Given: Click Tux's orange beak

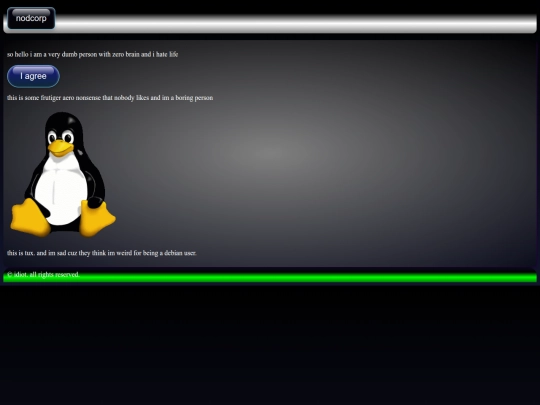Looking at the screenshot, I should 61,148.
